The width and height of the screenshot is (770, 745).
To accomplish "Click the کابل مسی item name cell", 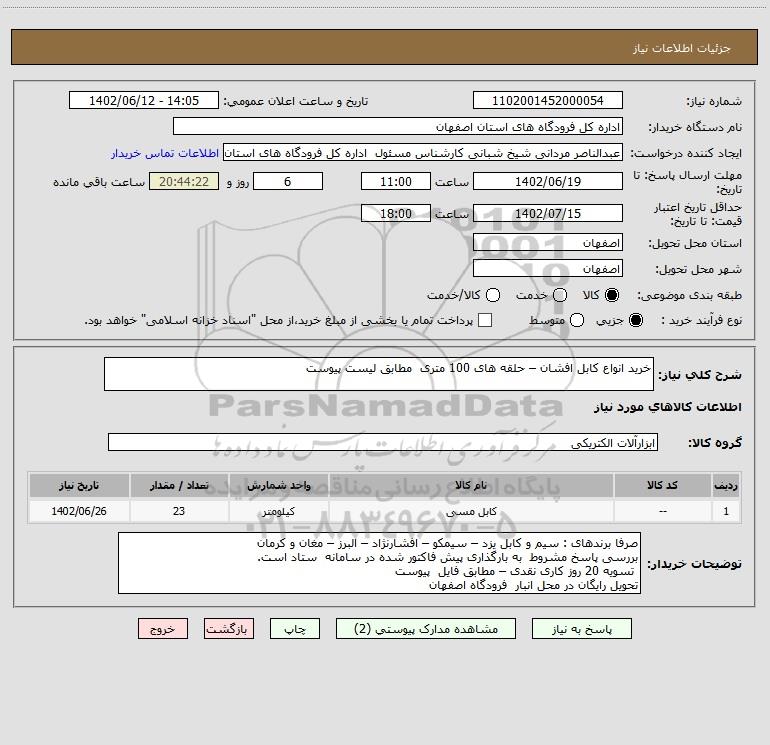I will (471, 511).
